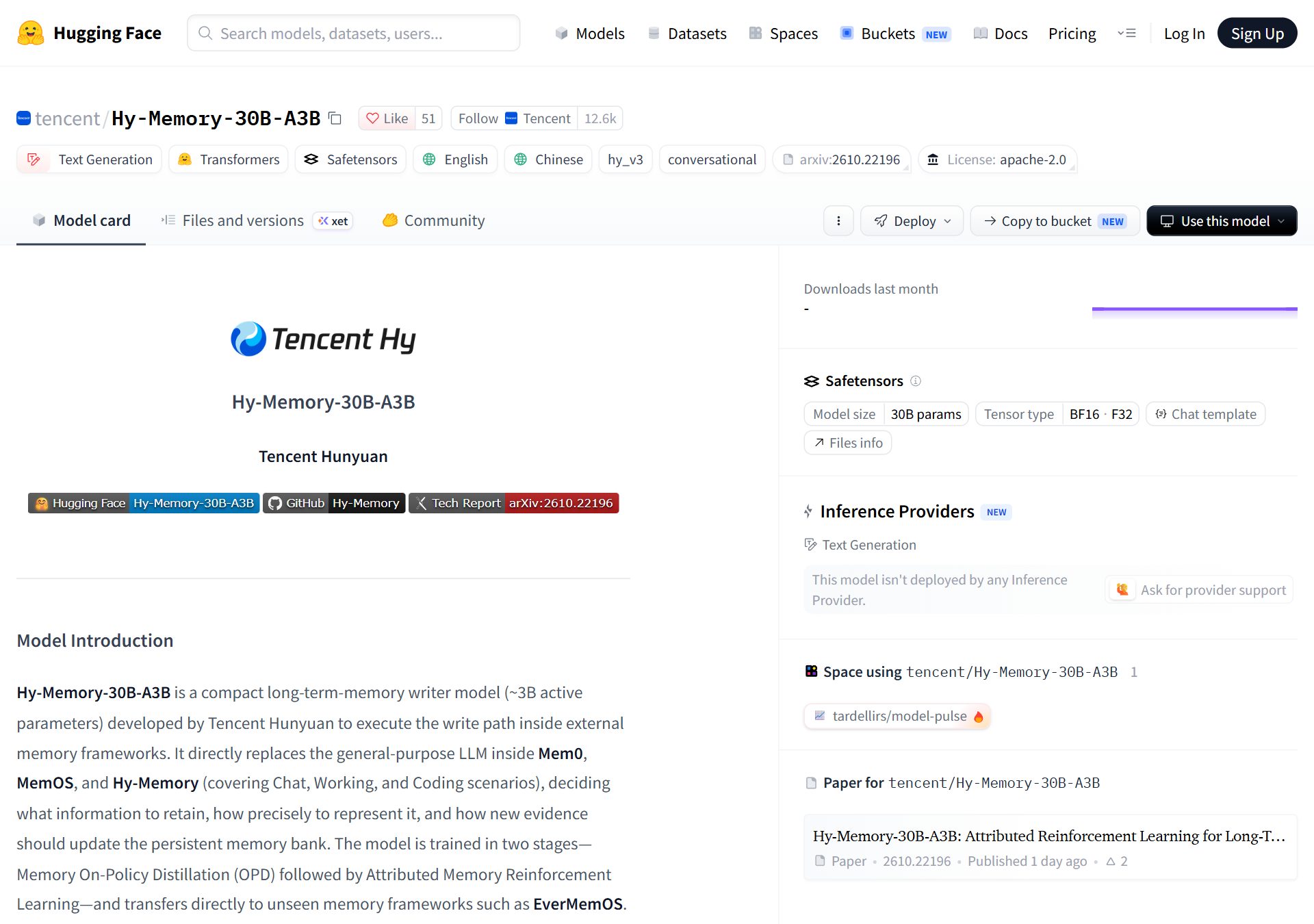Click the downloads last month chart line
The image size is (1314, 924).
(1194, 309)
